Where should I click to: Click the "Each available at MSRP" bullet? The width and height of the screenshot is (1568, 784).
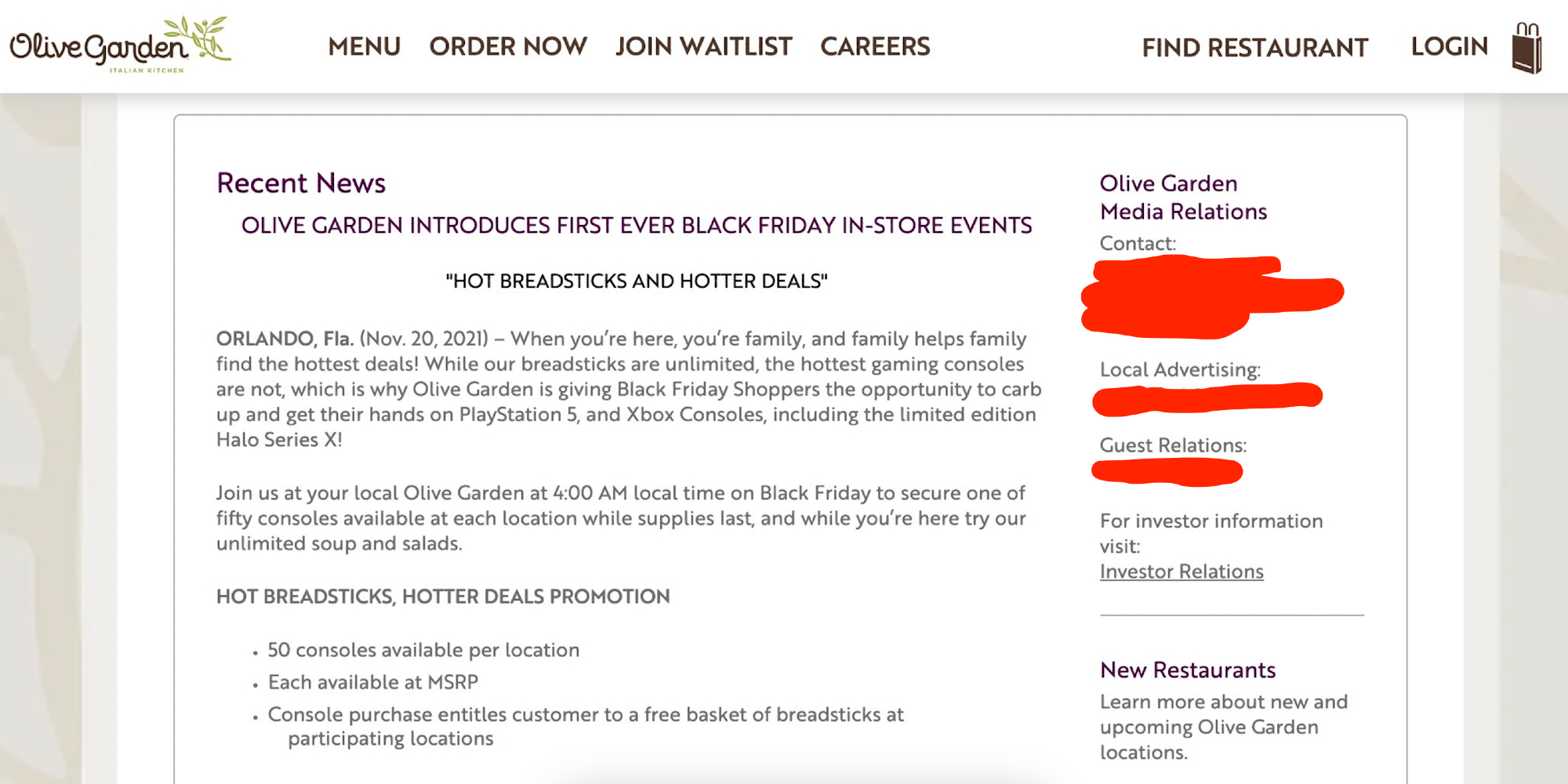(372, 682)
